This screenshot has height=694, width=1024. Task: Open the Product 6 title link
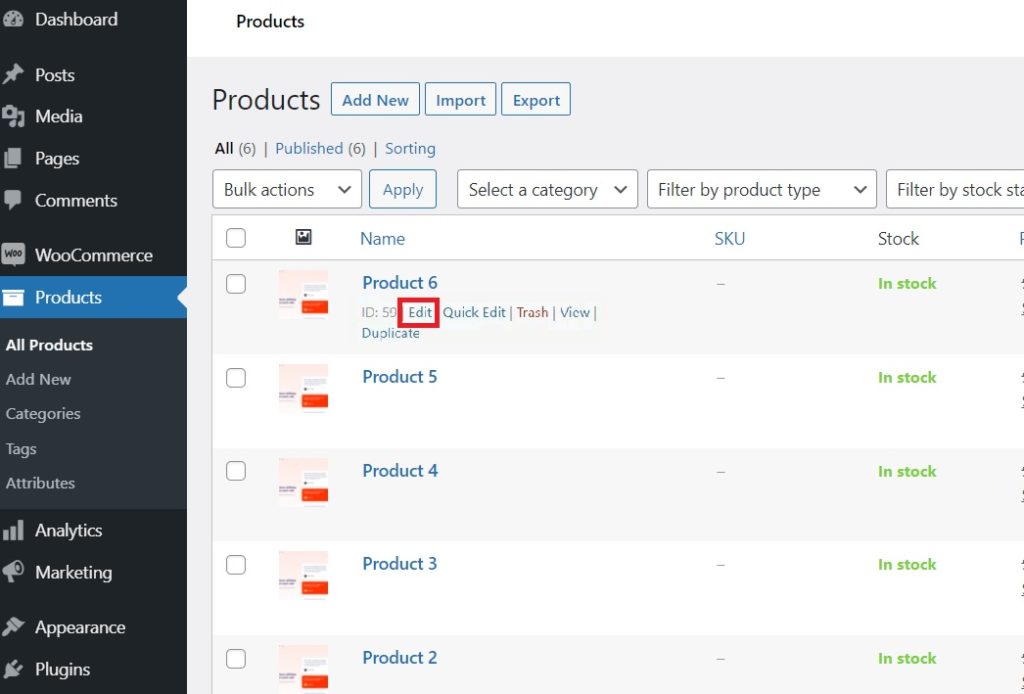pos(400,283)
